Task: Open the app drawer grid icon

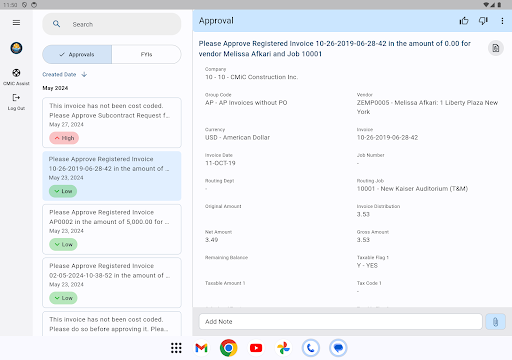Action: point(176,348)
